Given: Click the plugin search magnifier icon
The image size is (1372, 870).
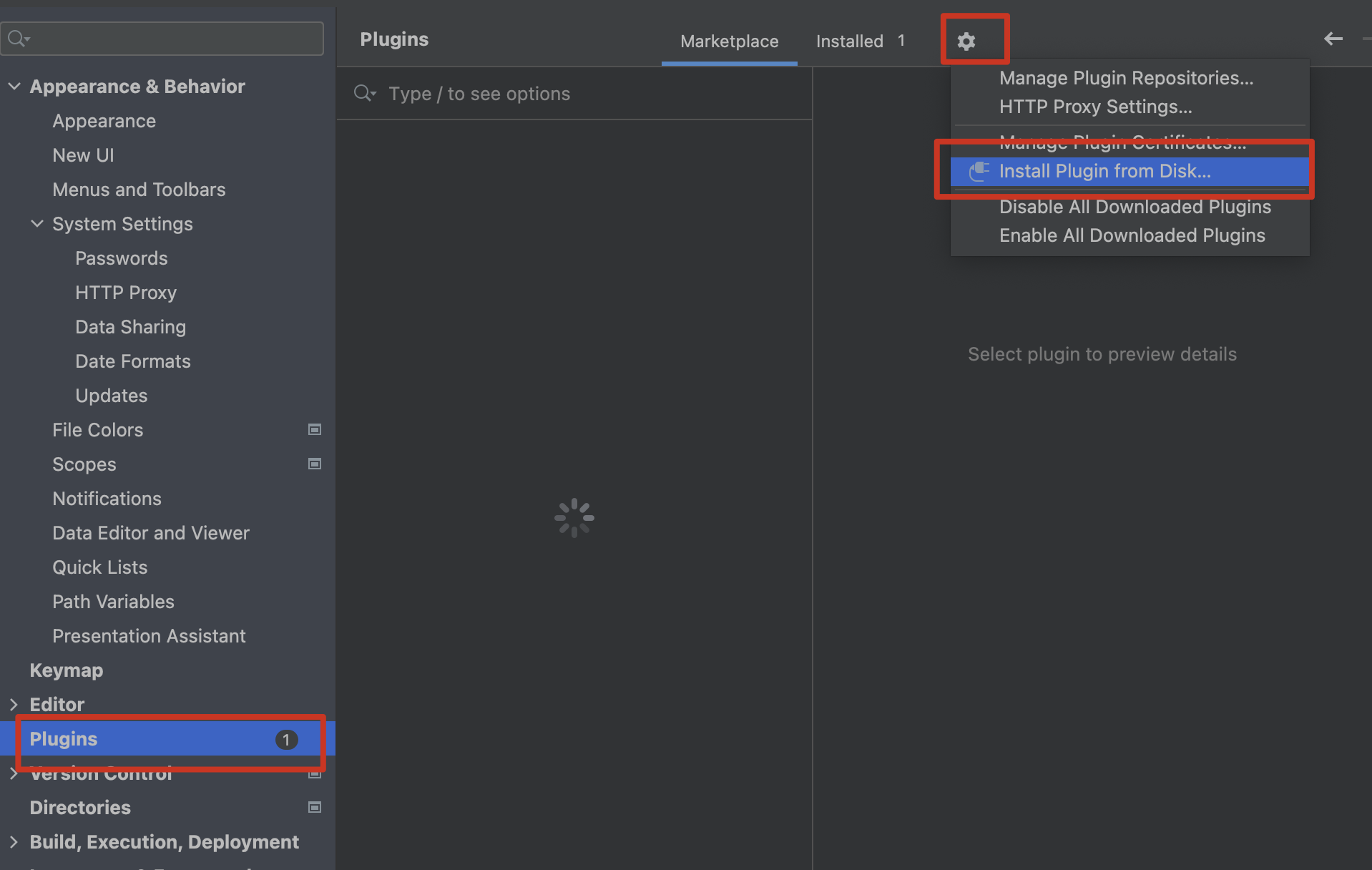Looking at the screenshot, I should pyautogui.click(x=364, y=94).
